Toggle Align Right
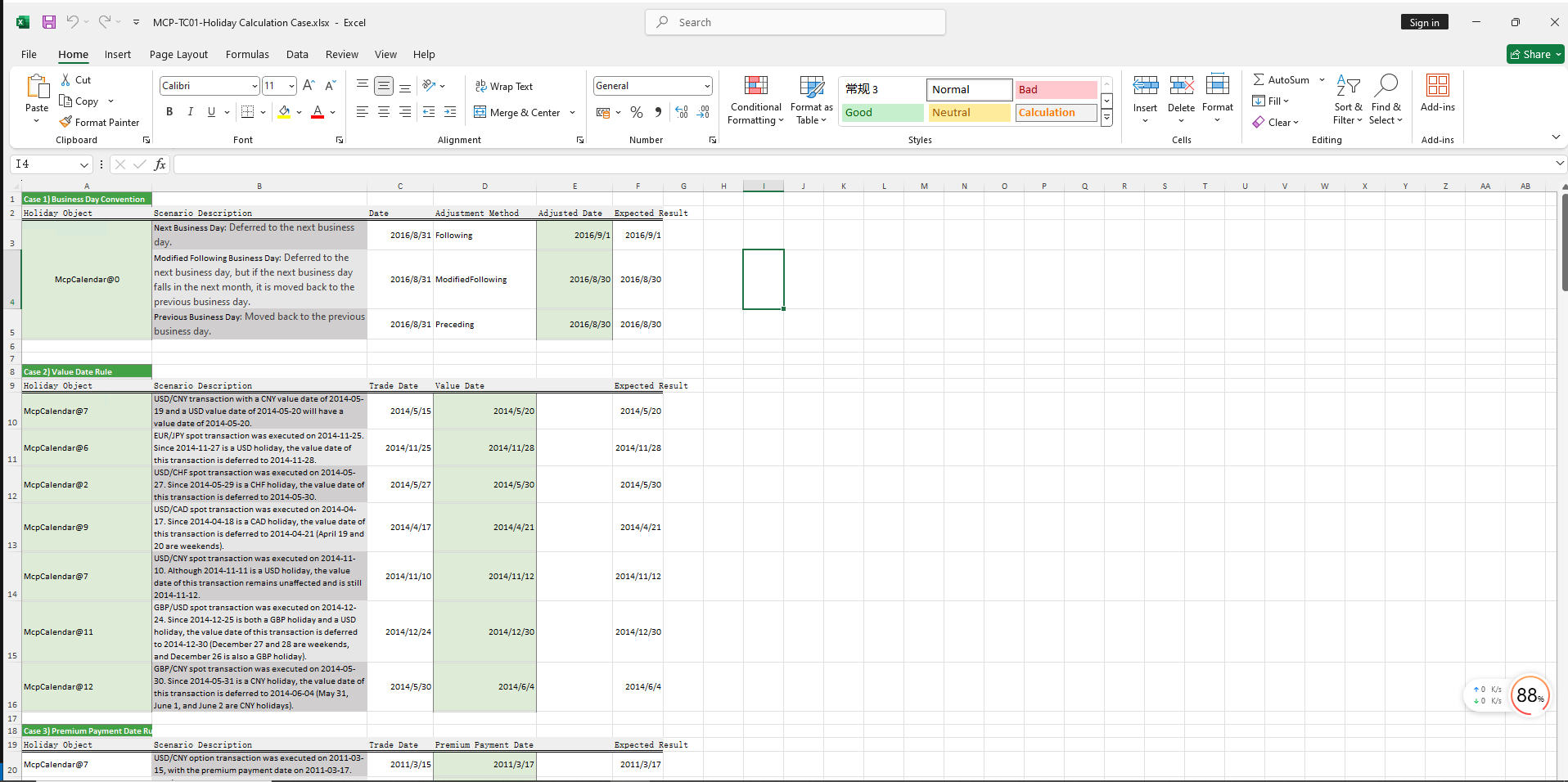Screen dimensions: 1568x782 point(405,112)
